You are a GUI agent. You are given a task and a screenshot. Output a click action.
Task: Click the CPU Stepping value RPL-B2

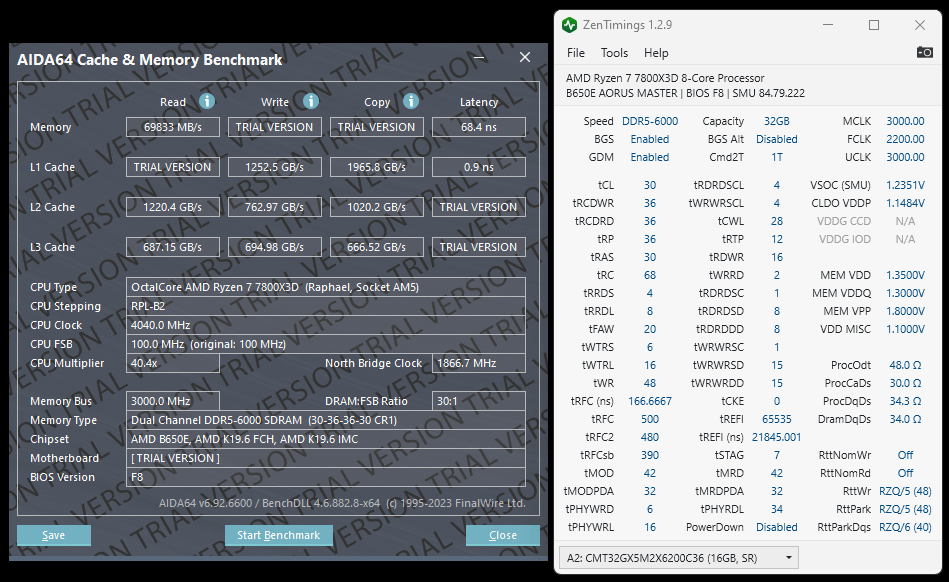pyautogui.click(x=326, y=306)
